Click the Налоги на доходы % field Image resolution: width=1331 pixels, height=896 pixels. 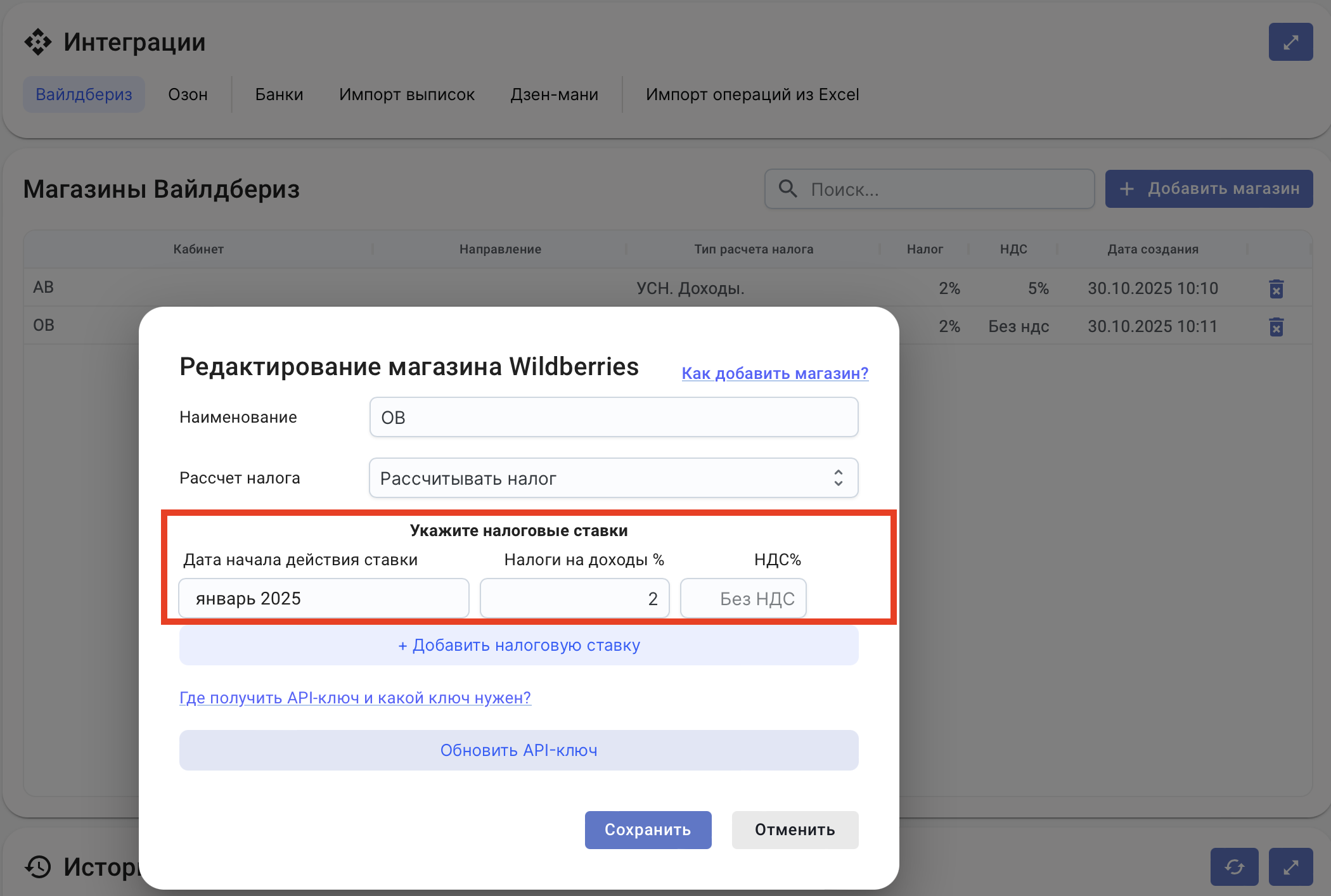pos(574,598)
